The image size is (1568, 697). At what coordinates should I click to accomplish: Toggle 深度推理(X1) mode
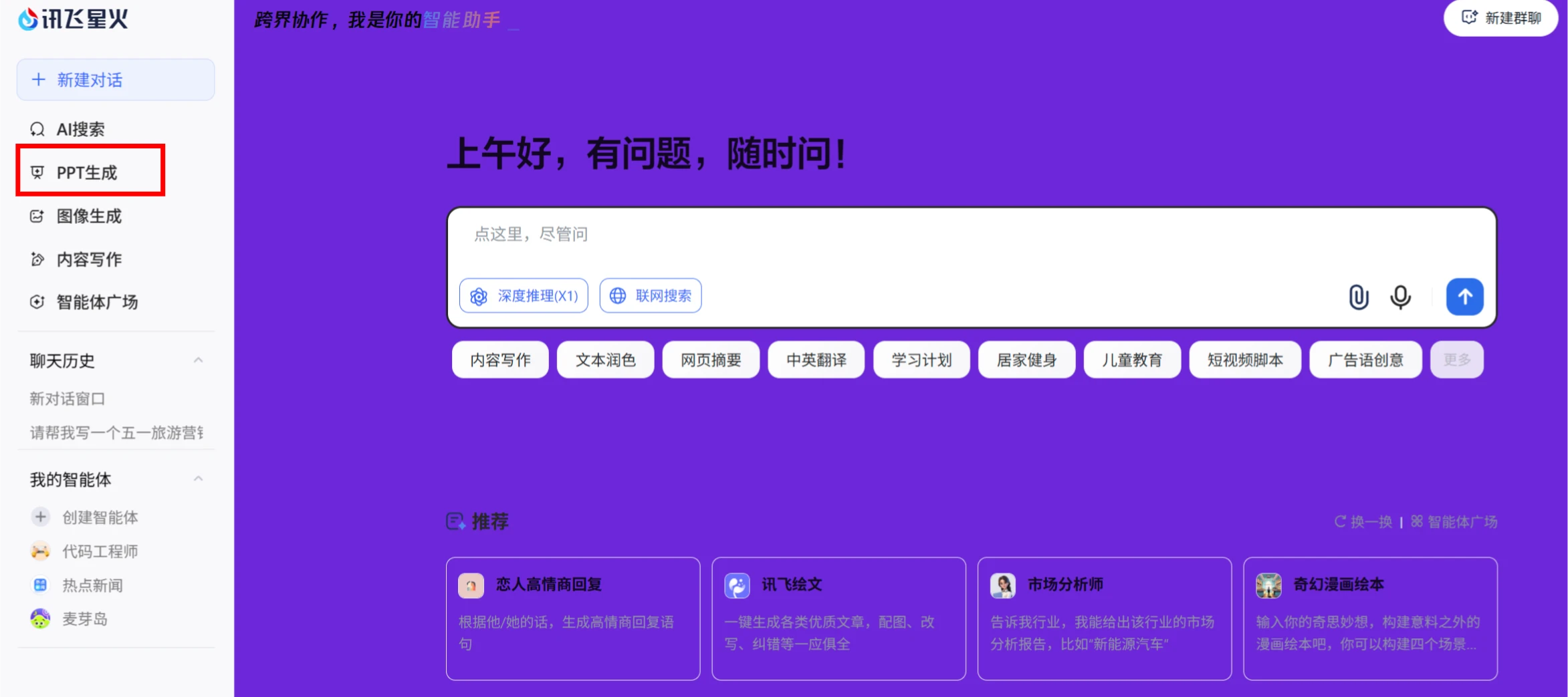524,295
